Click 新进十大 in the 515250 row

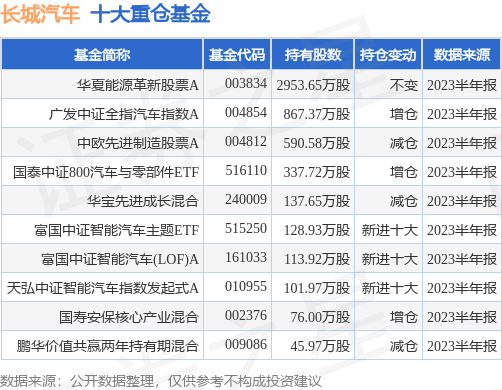point(390,230)
